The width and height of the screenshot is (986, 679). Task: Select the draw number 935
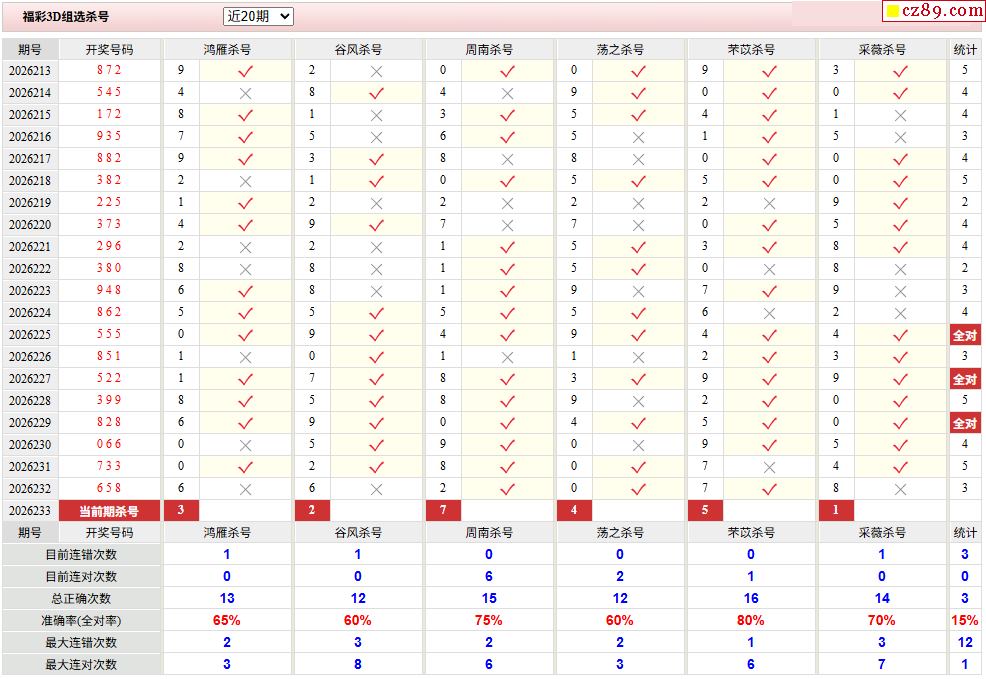point(109,136)
